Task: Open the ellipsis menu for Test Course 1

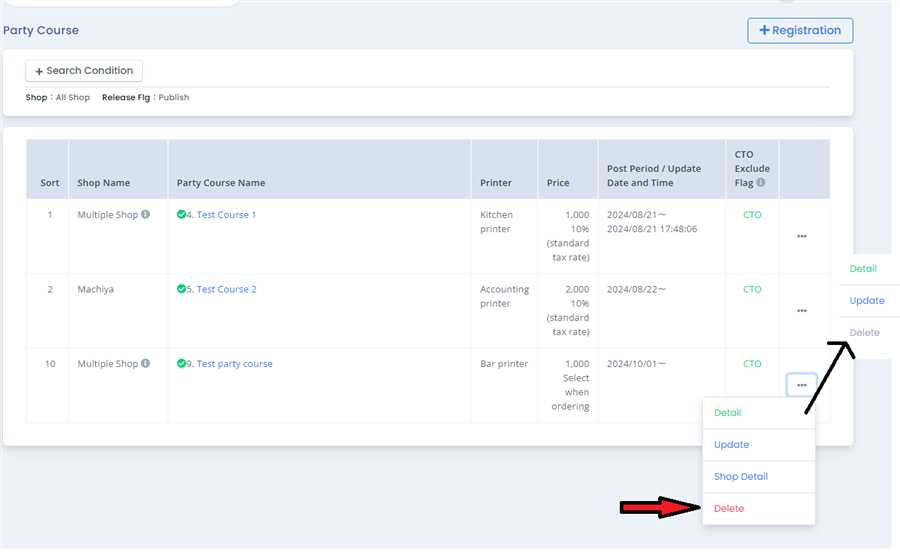Action: (x=802, y=237)
